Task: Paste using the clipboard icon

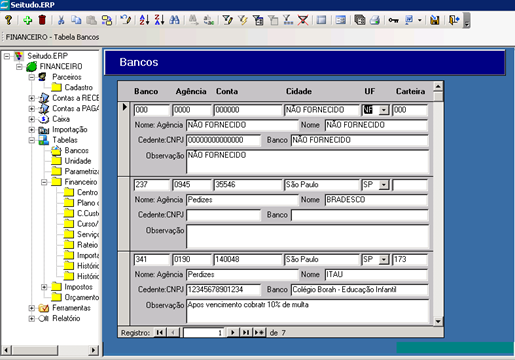Action: pyautogui.click(x=91, y=20)
